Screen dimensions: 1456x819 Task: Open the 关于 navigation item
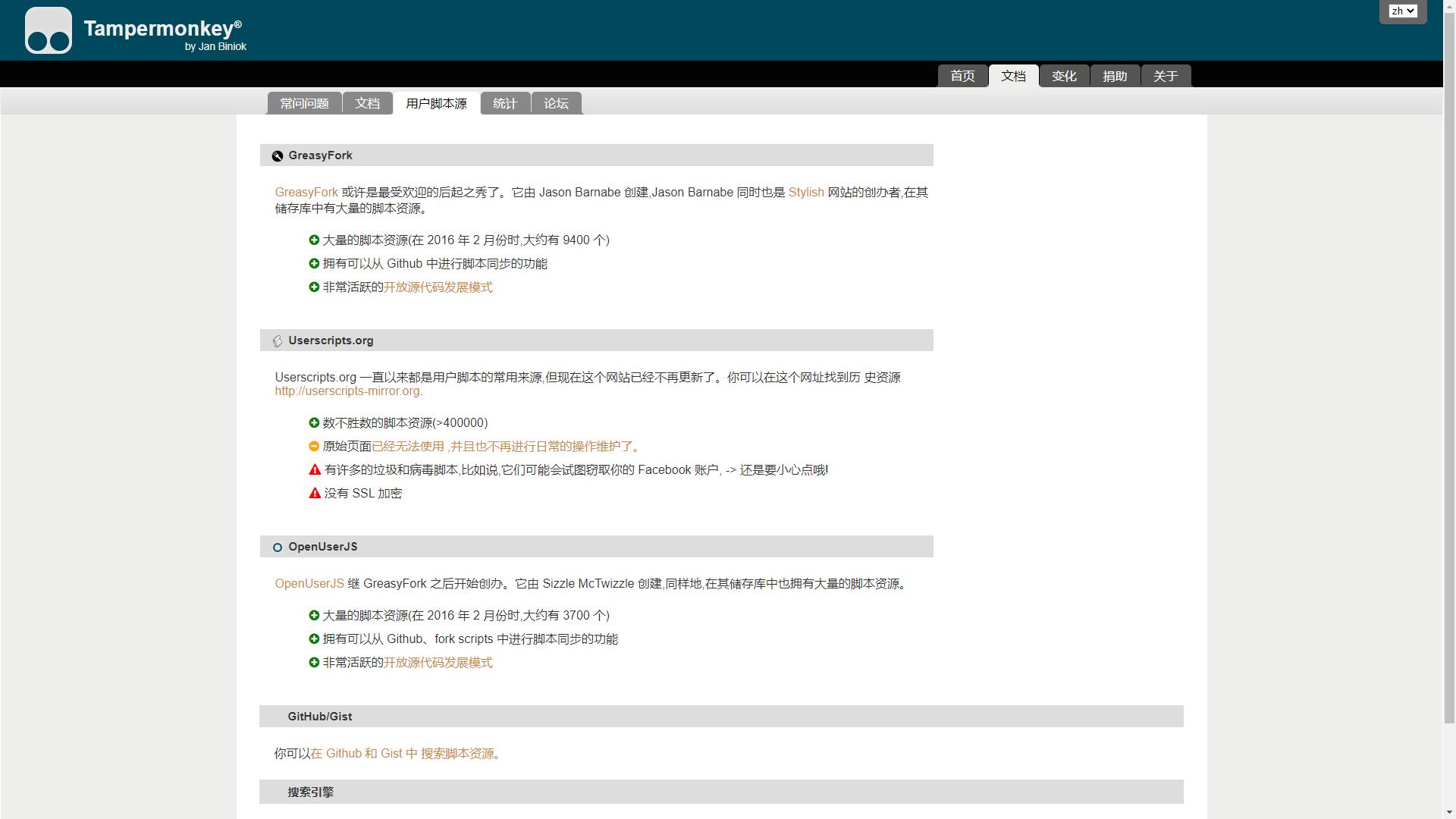click(x=1166, y=77)
